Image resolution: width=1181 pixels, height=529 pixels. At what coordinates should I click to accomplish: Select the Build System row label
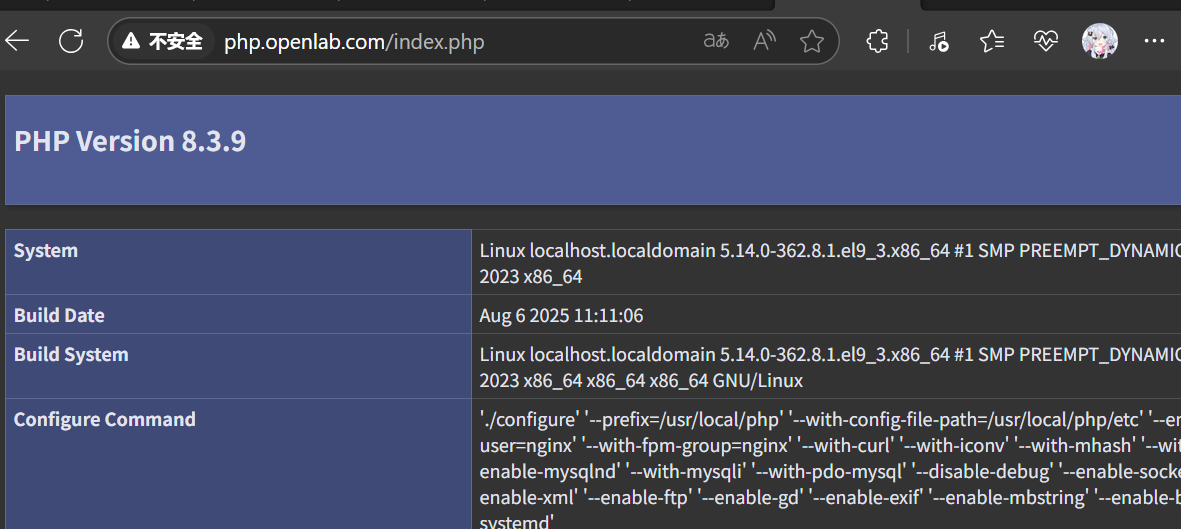[72, 354]
